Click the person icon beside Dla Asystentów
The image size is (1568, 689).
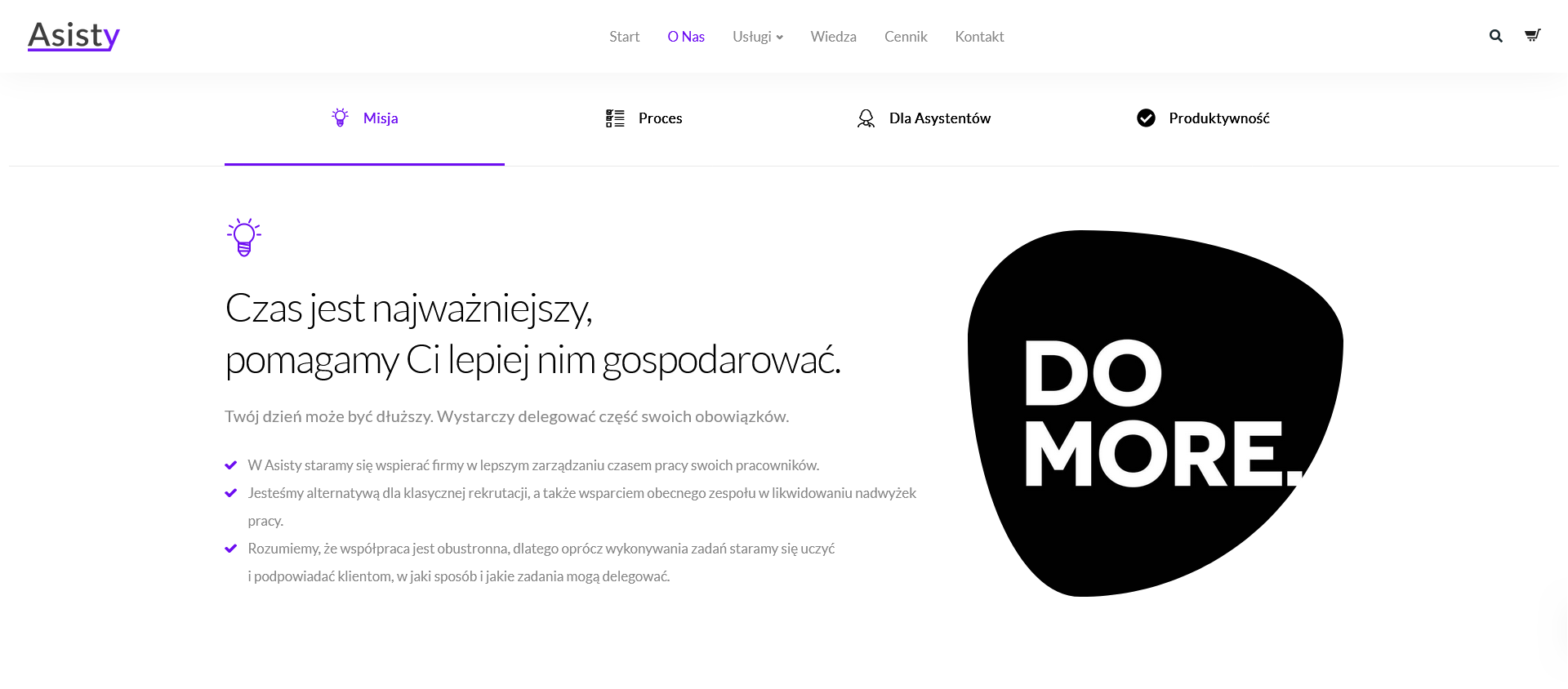(866, 118)
